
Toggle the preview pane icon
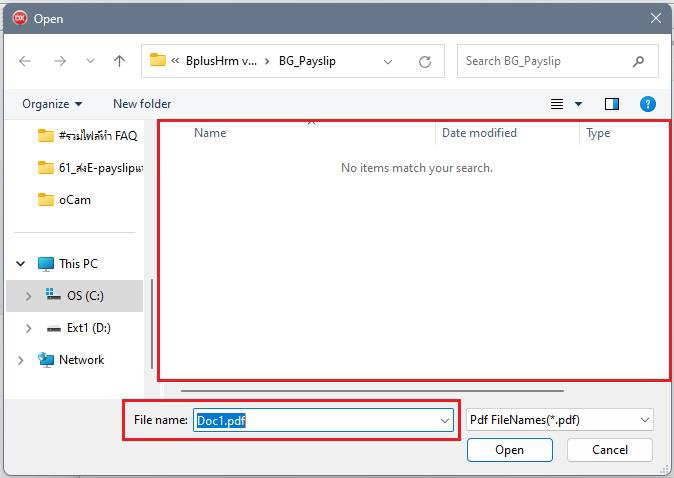[x=612, y=104]
